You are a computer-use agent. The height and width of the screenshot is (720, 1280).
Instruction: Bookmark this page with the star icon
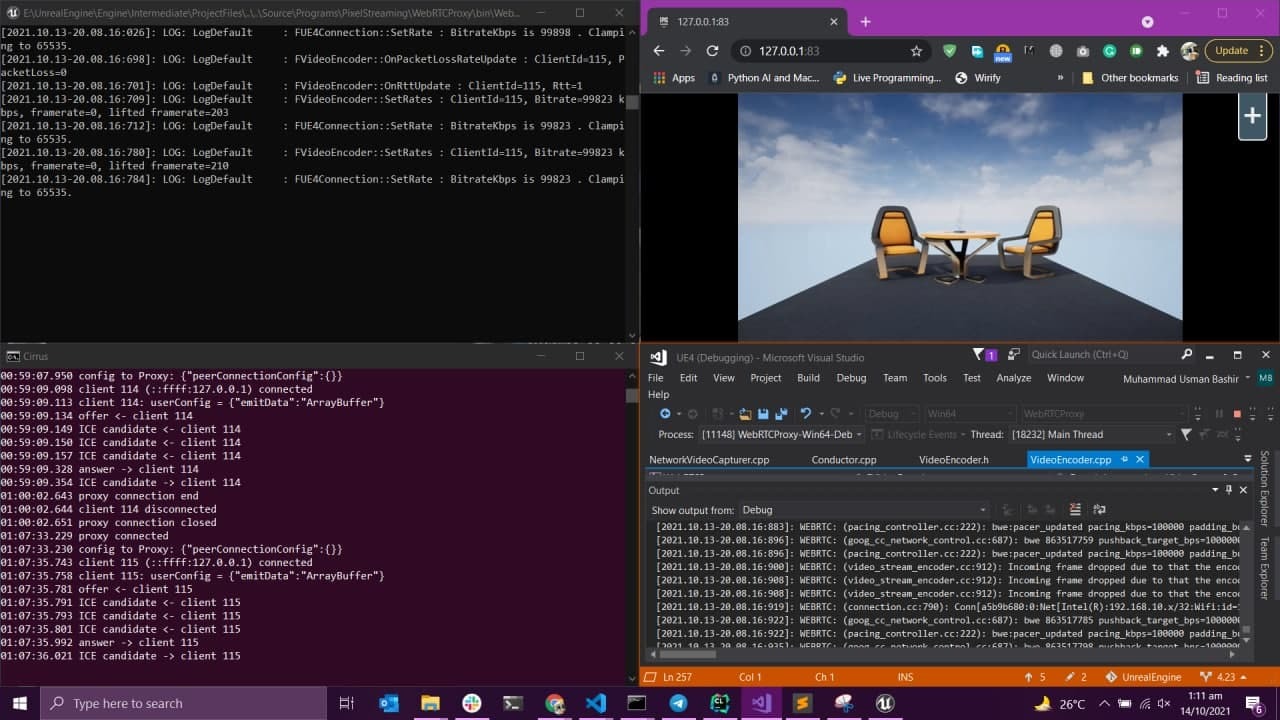click(x=916, y=51)
